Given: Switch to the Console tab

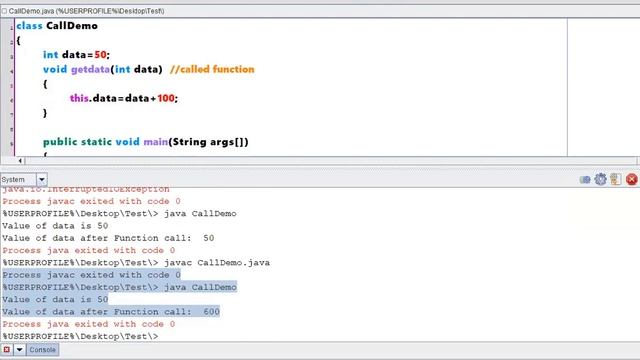Looking at the screenshot, I should 42,350.
